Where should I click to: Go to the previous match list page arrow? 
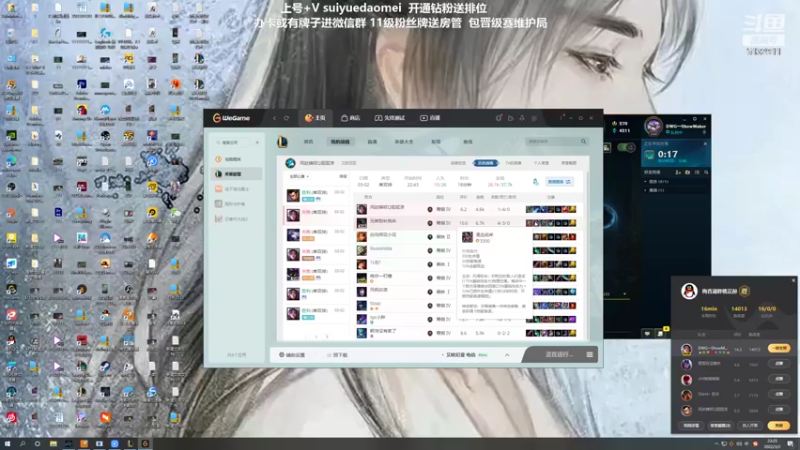[307, 337]
